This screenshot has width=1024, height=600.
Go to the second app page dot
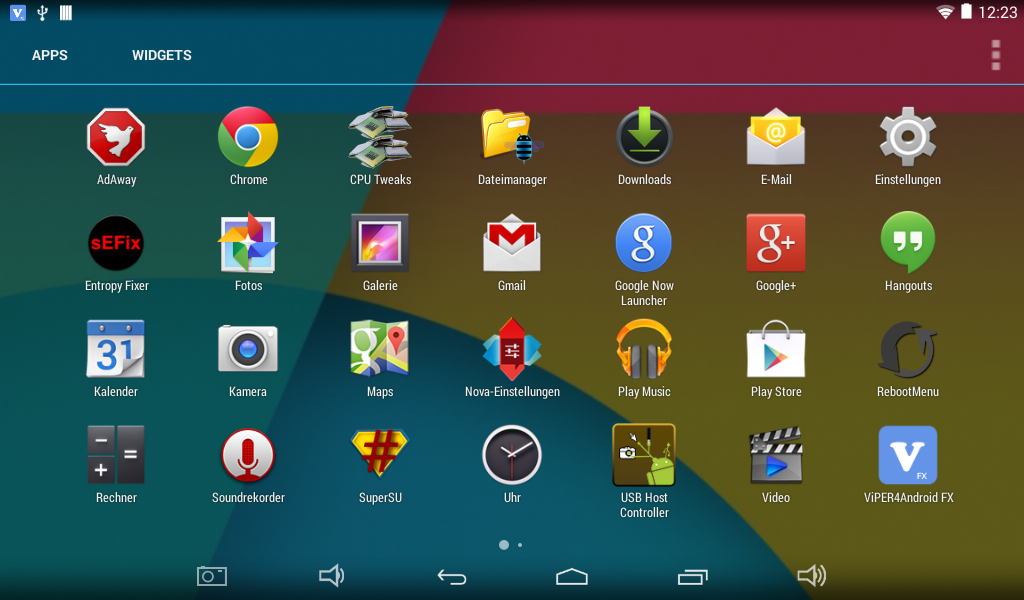coord(520,545)
